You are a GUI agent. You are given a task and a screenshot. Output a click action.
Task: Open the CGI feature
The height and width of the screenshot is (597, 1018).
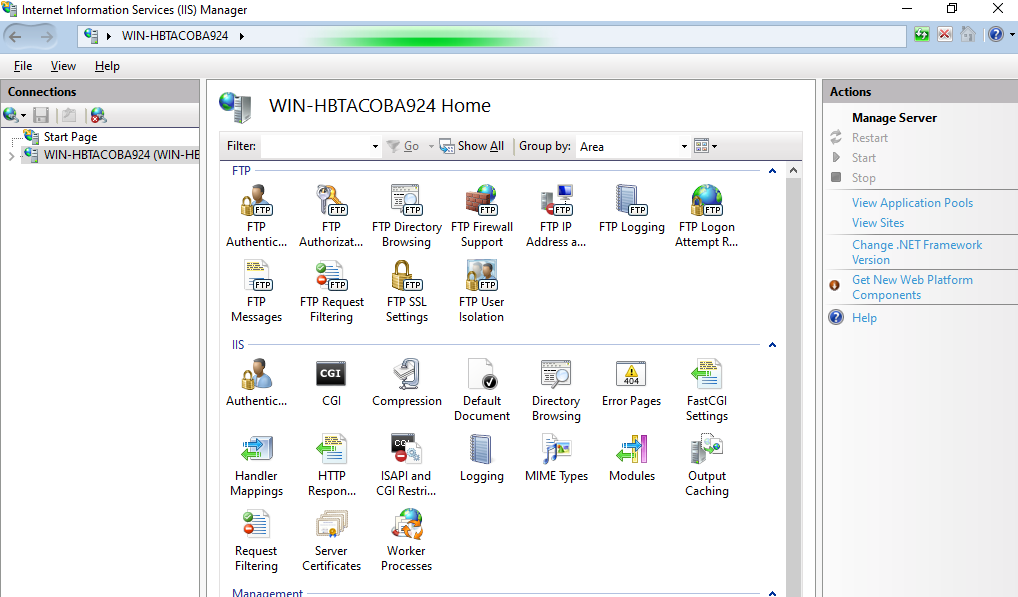[331, 383]
